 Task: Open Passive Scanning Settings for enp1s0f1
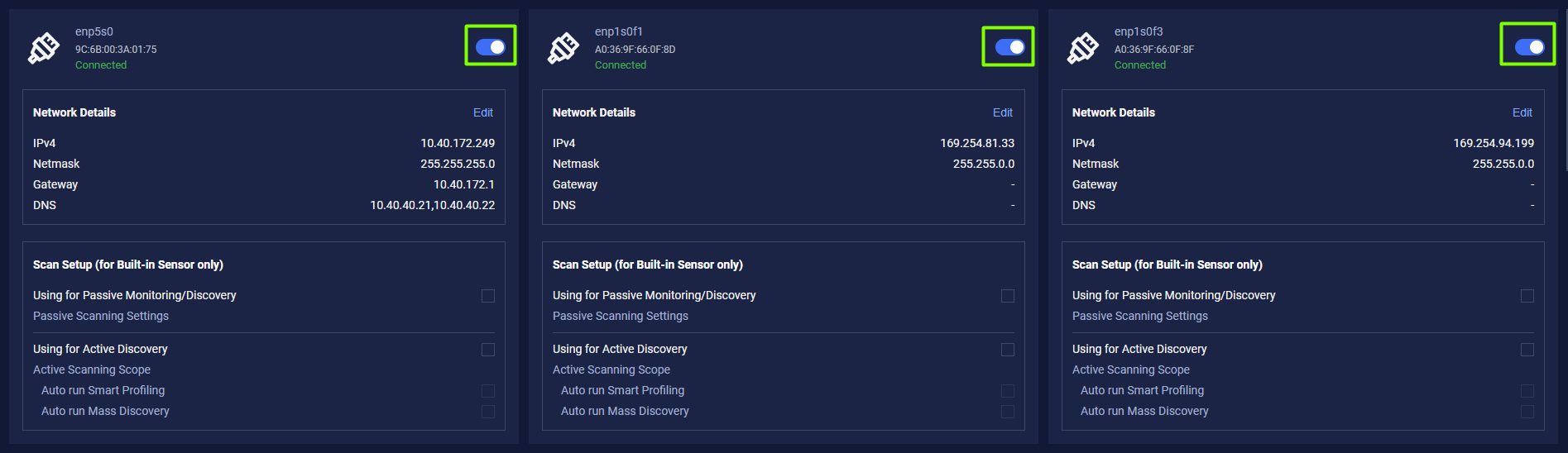[621, 316]
